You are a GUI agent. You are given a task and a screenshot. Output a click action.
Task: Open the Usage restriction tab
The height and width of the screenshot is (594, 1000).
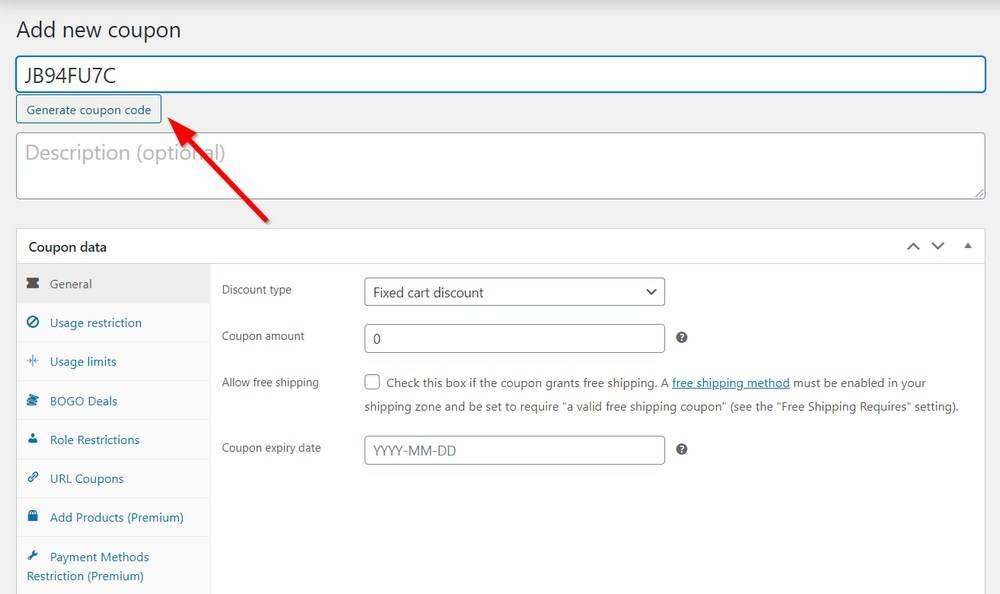tap(96, 323)
